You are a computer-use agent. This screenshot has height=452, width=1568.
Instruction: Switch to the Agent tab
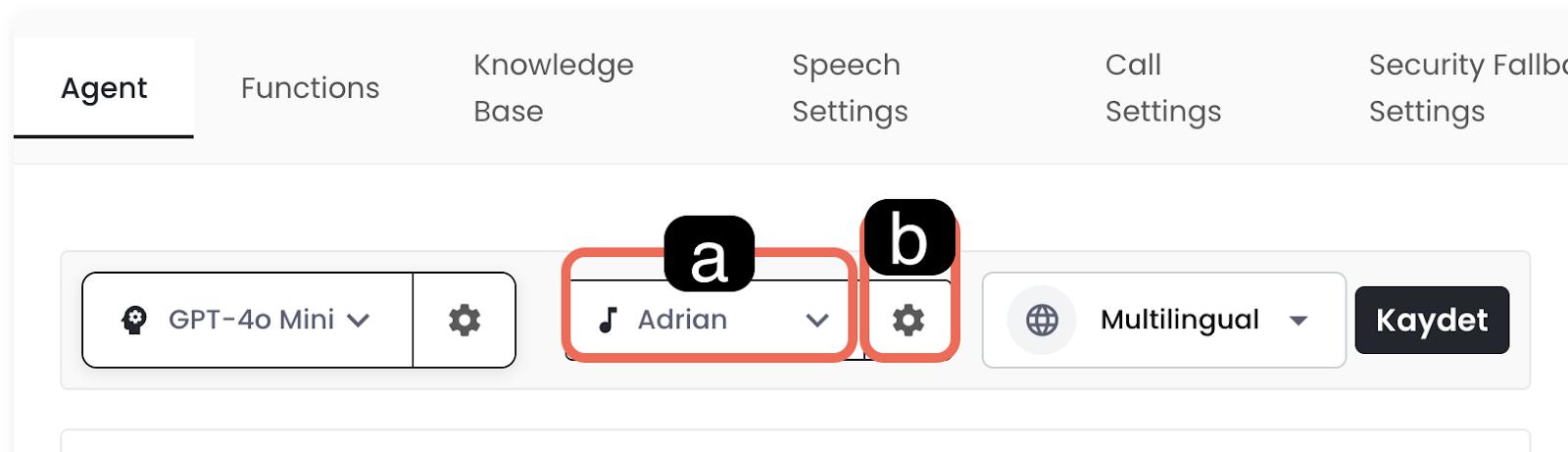(x=104, y=88)
